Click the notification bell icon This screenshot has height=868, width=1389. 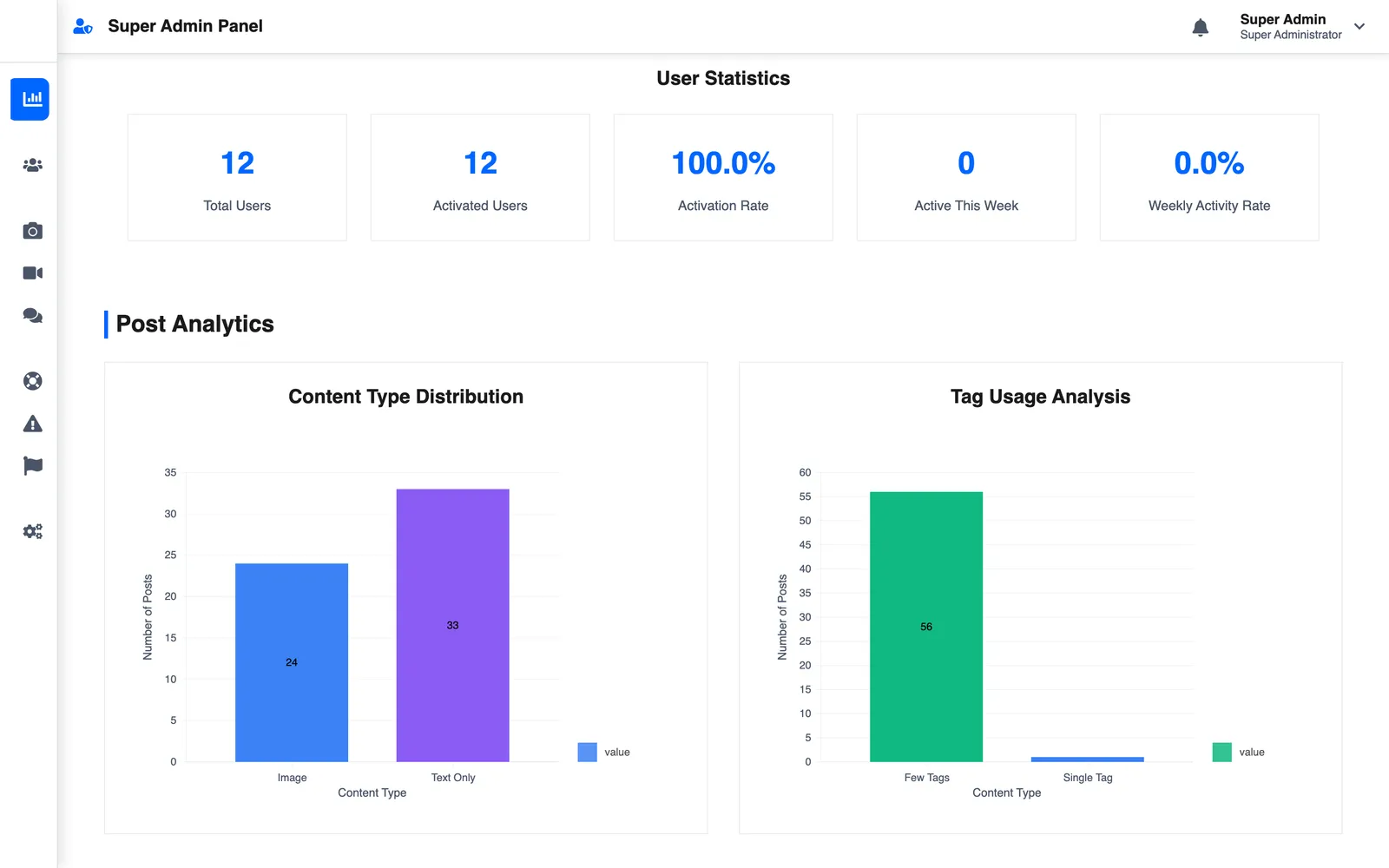(1201, 28)
